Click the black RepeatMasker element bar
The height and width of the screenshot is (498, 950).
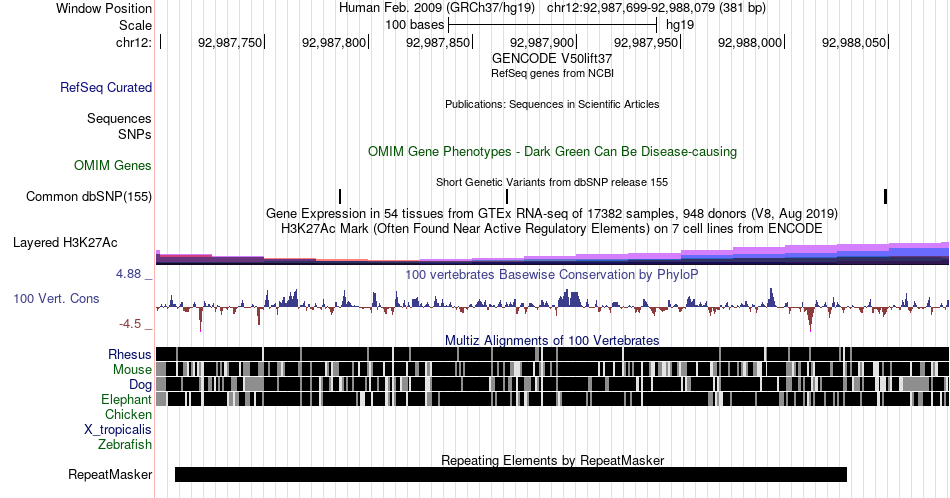tap(511, 474)
